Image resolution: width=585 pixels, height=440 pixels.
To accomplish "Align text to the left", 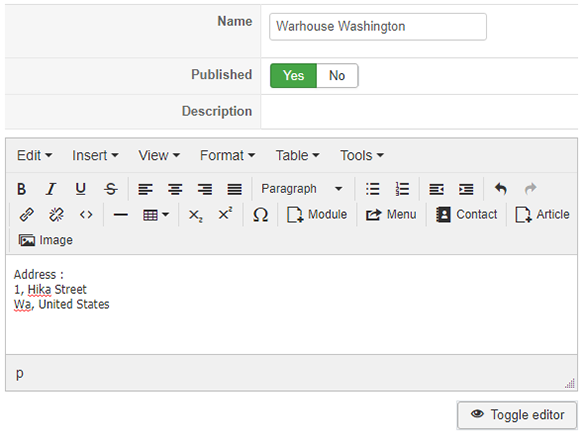I will click(x=146, y=189).
